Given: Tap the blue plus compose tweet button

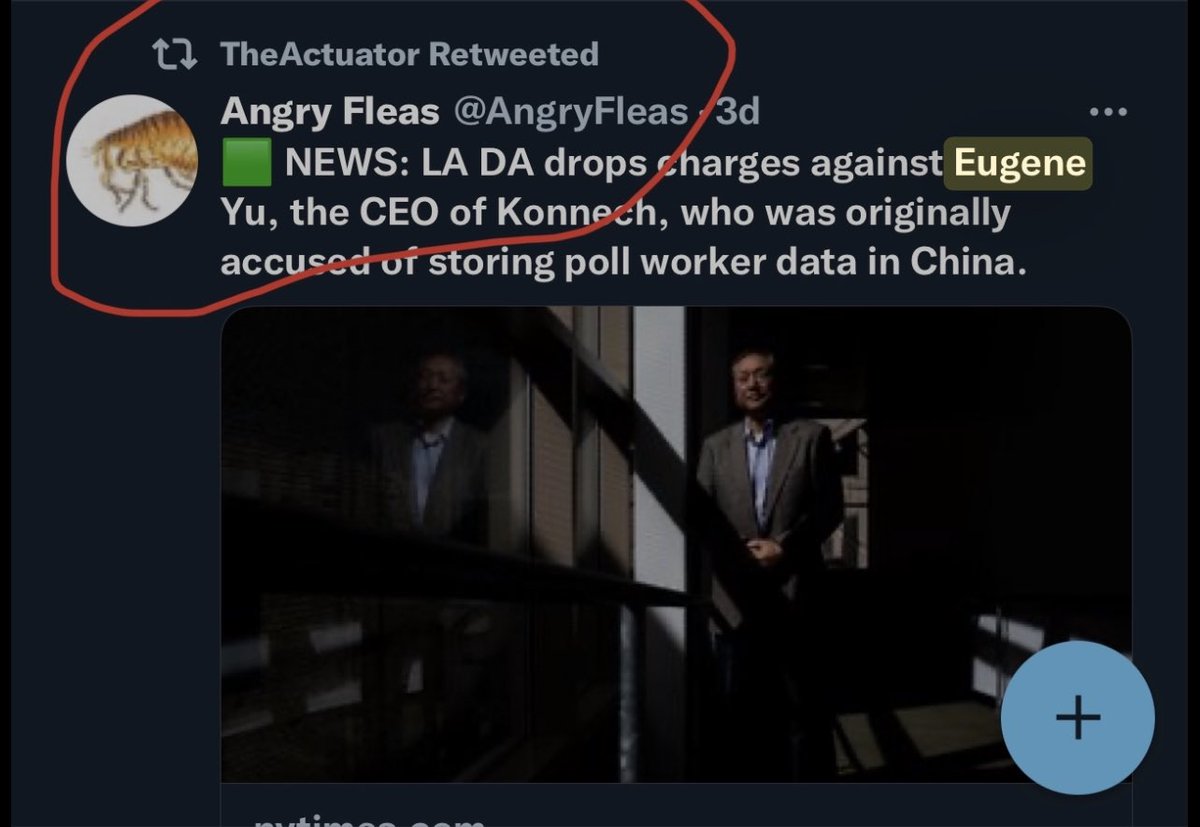Looking at the screenshot, I should tap(1077, 718).
